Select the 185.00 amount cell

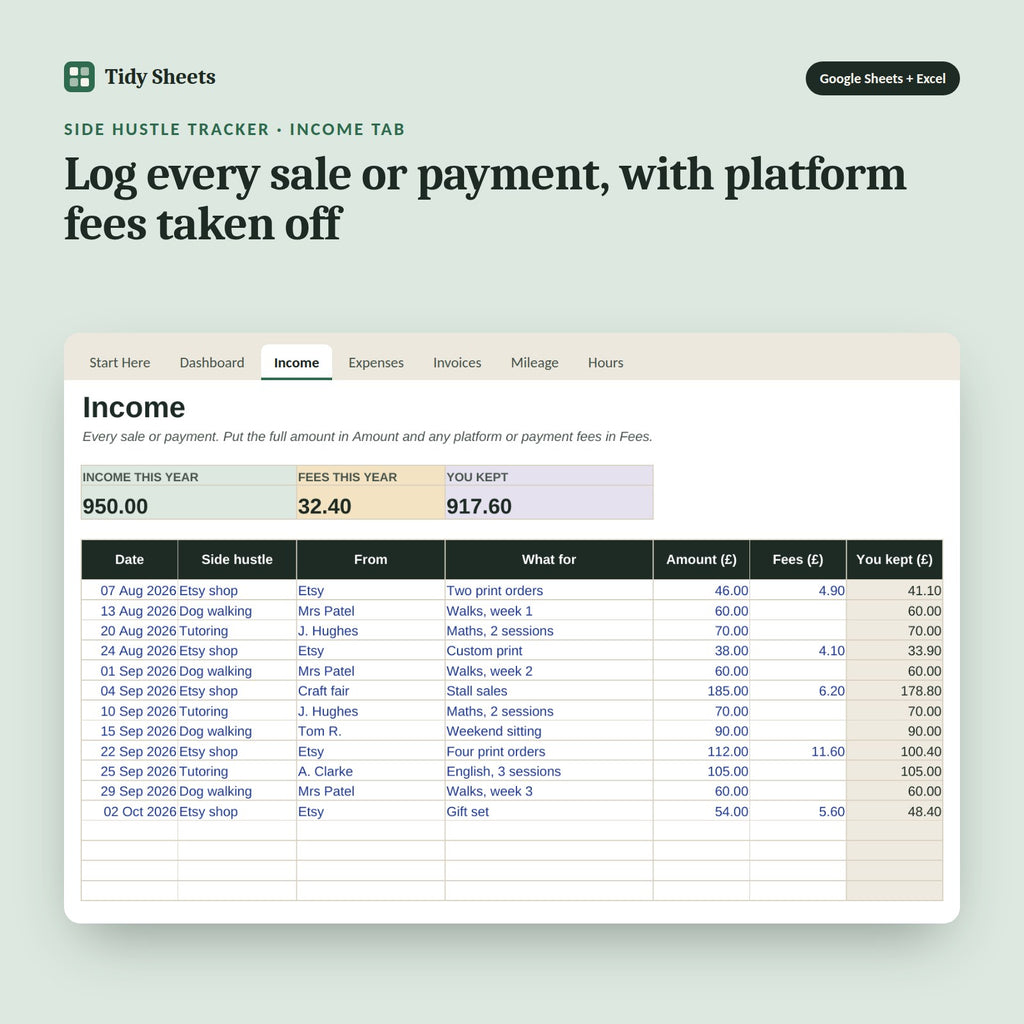point(701,691)
